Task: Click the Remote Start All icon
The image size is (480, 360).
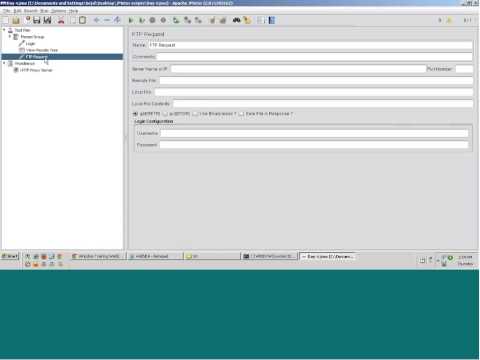Action: point(176,20)
